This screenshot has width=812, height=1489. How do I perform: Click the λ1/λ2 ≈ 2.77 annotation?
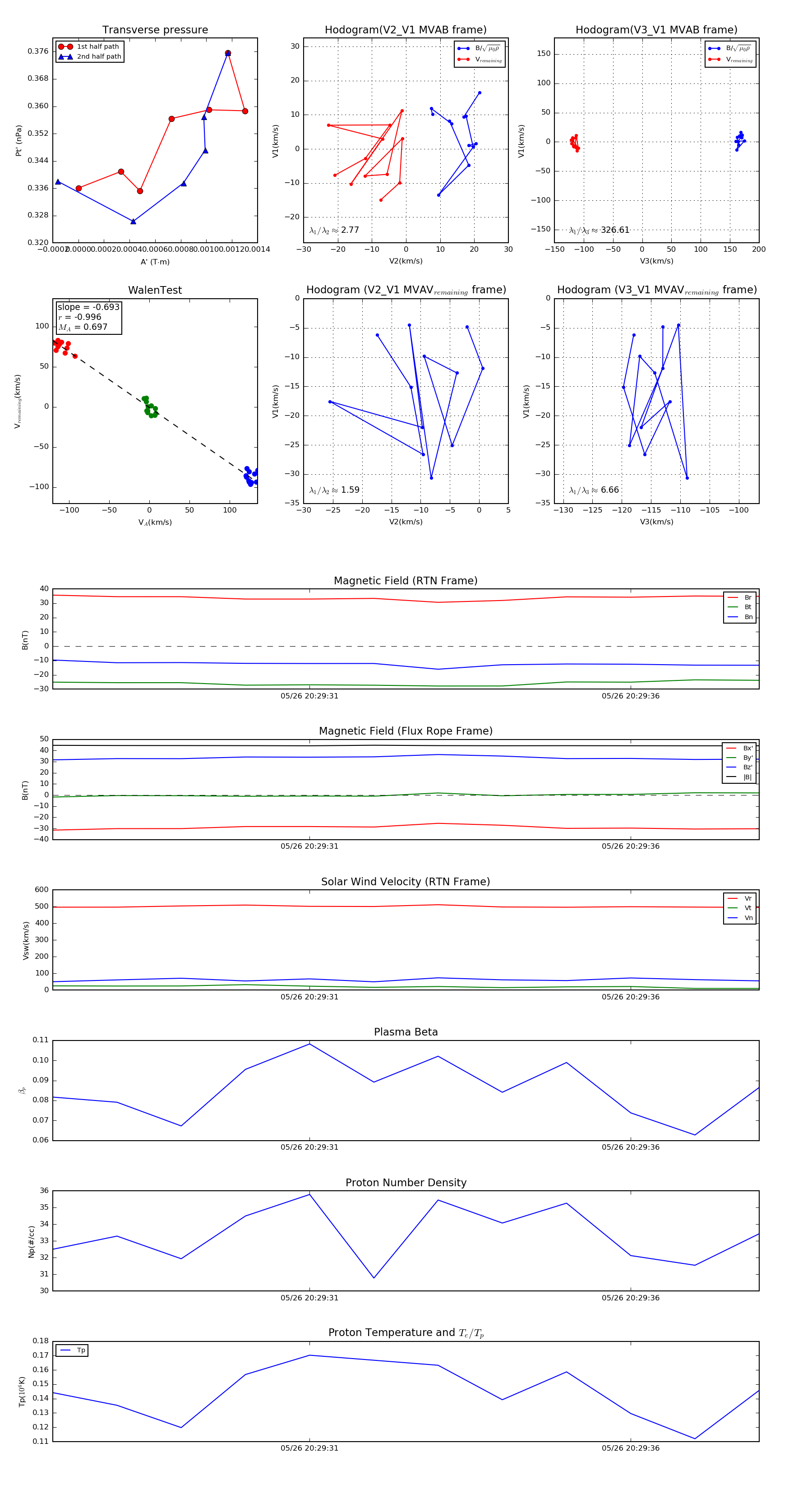point(334,230)
